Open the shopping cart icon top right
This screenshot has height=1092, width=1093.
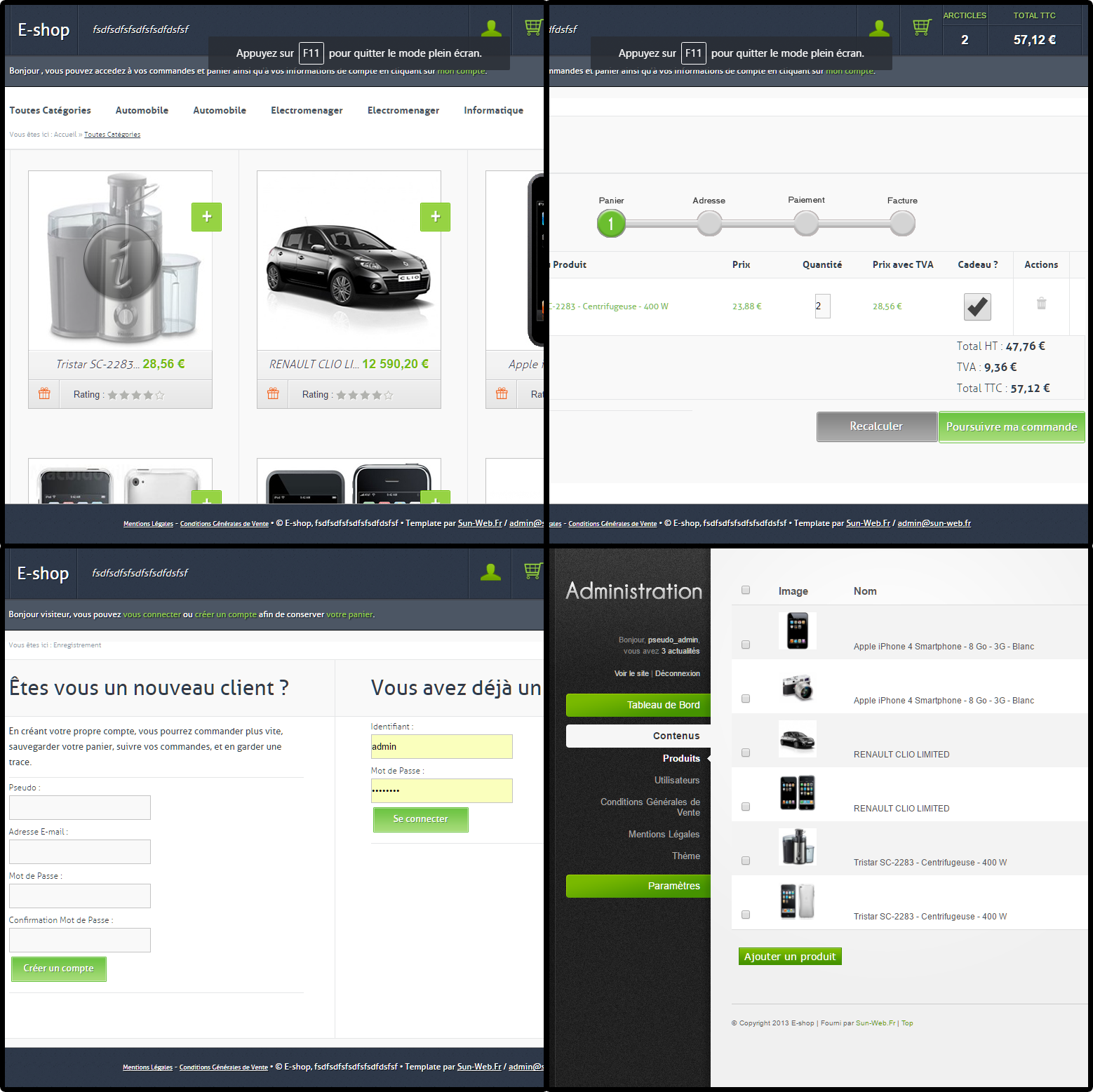(x=921, y=28)
